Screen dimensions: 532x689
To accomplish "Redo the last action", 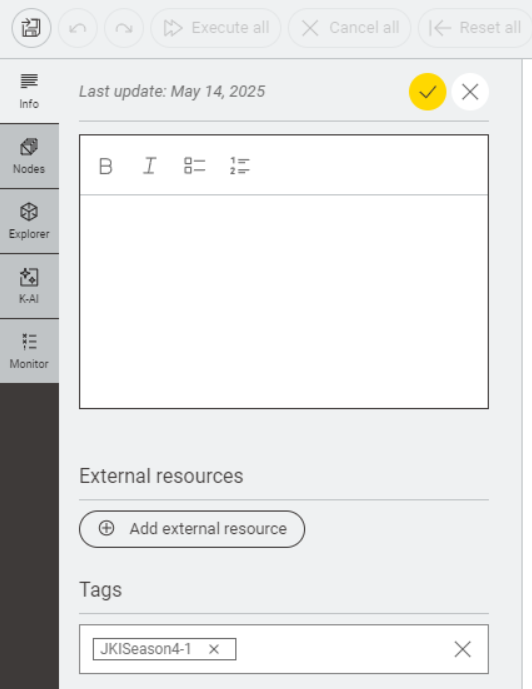I will pos(124,28).
